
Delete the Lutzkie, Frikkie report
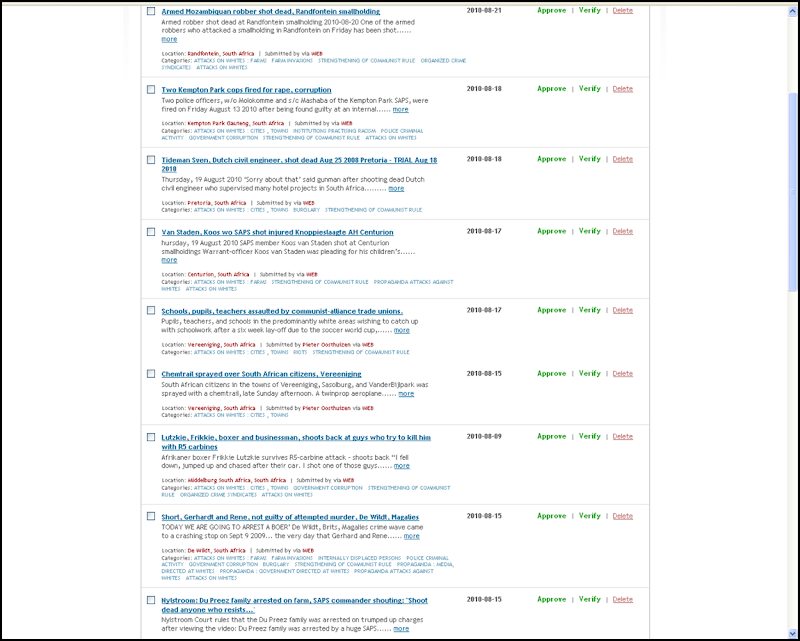[x=622, y=436]
